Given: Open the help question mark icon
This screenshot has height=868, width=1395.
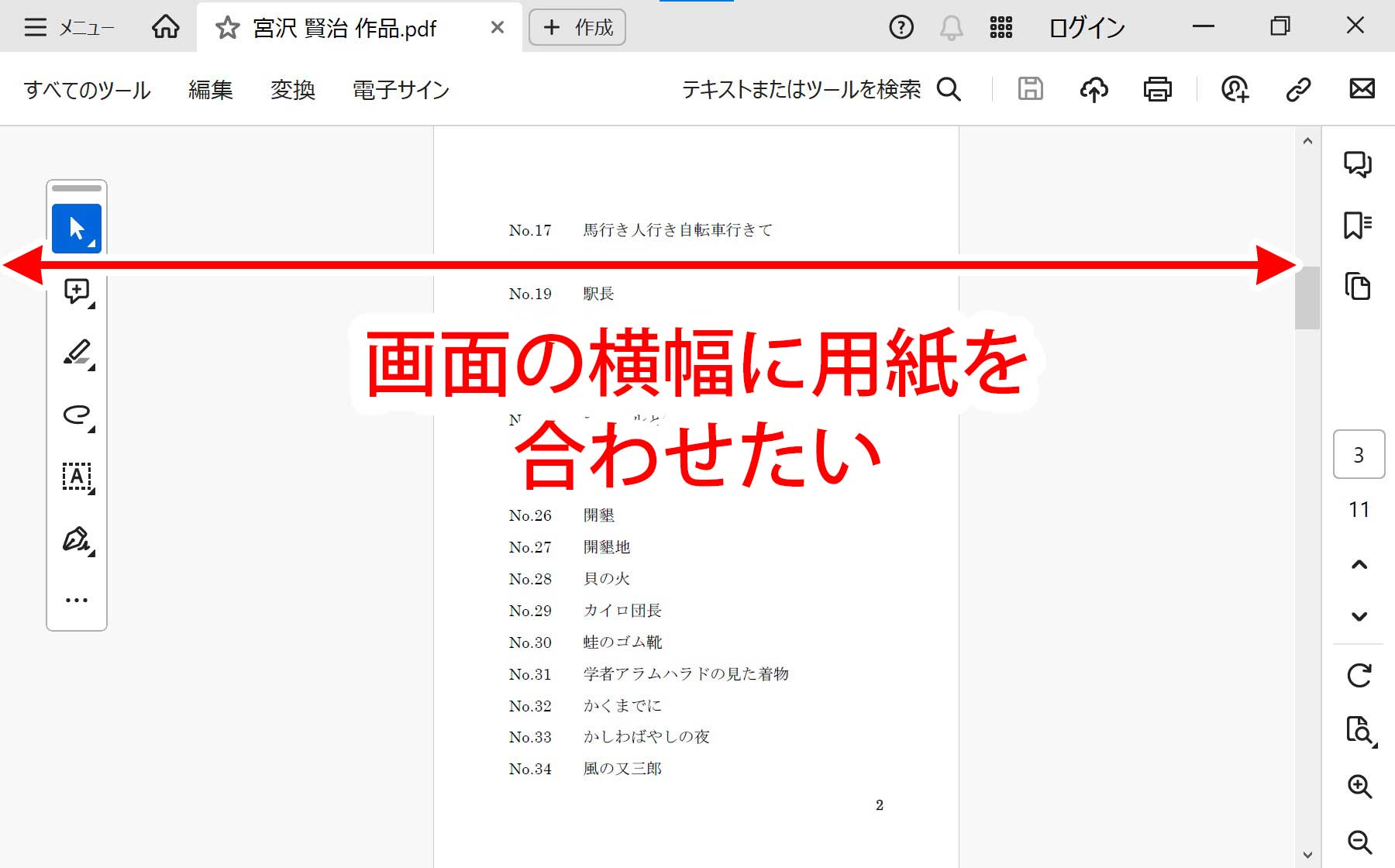Looking at the screenshot, I should coord(901,28).
